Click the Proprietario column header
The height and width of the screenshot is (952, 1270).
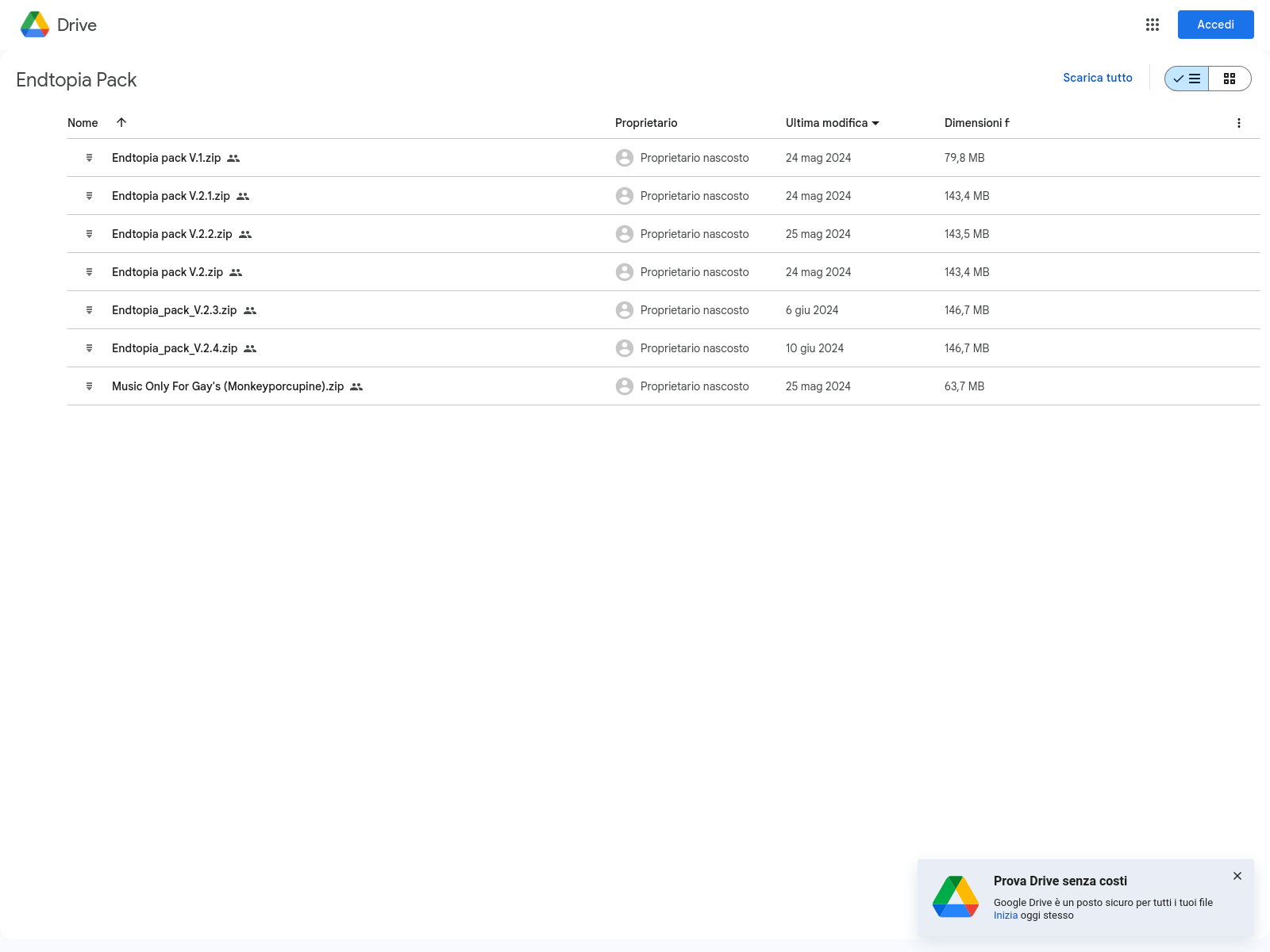(x=646, y=123)
